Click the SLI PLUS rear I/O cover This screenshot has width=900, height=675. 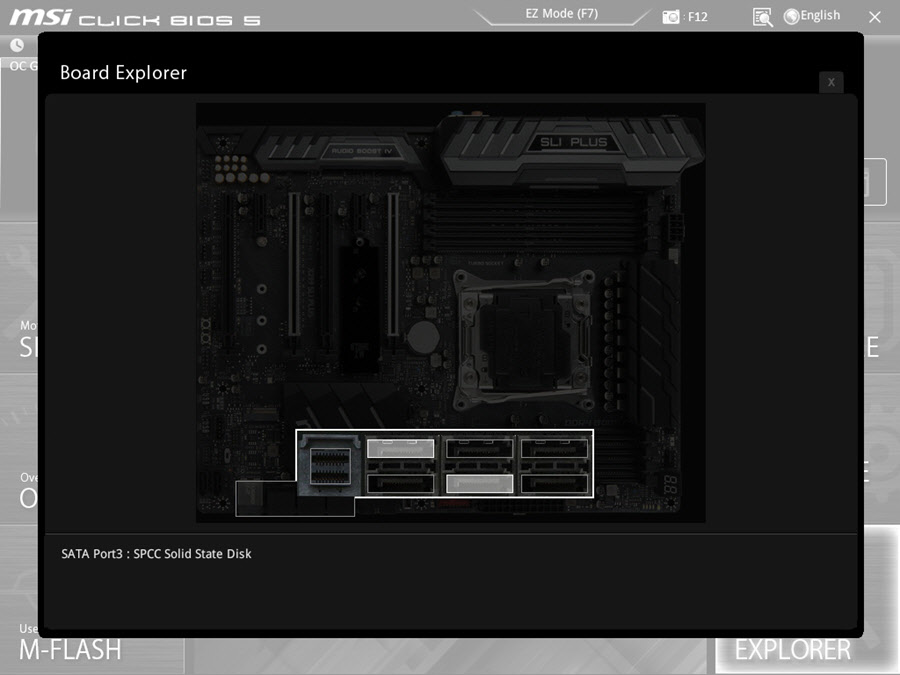tap(573, 145)
